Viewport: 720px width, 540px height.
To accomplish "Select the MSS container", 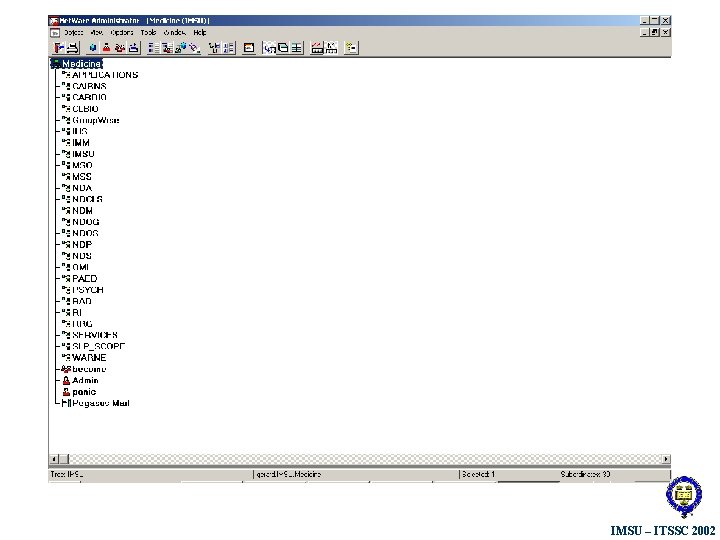I will tap(82, 177).
